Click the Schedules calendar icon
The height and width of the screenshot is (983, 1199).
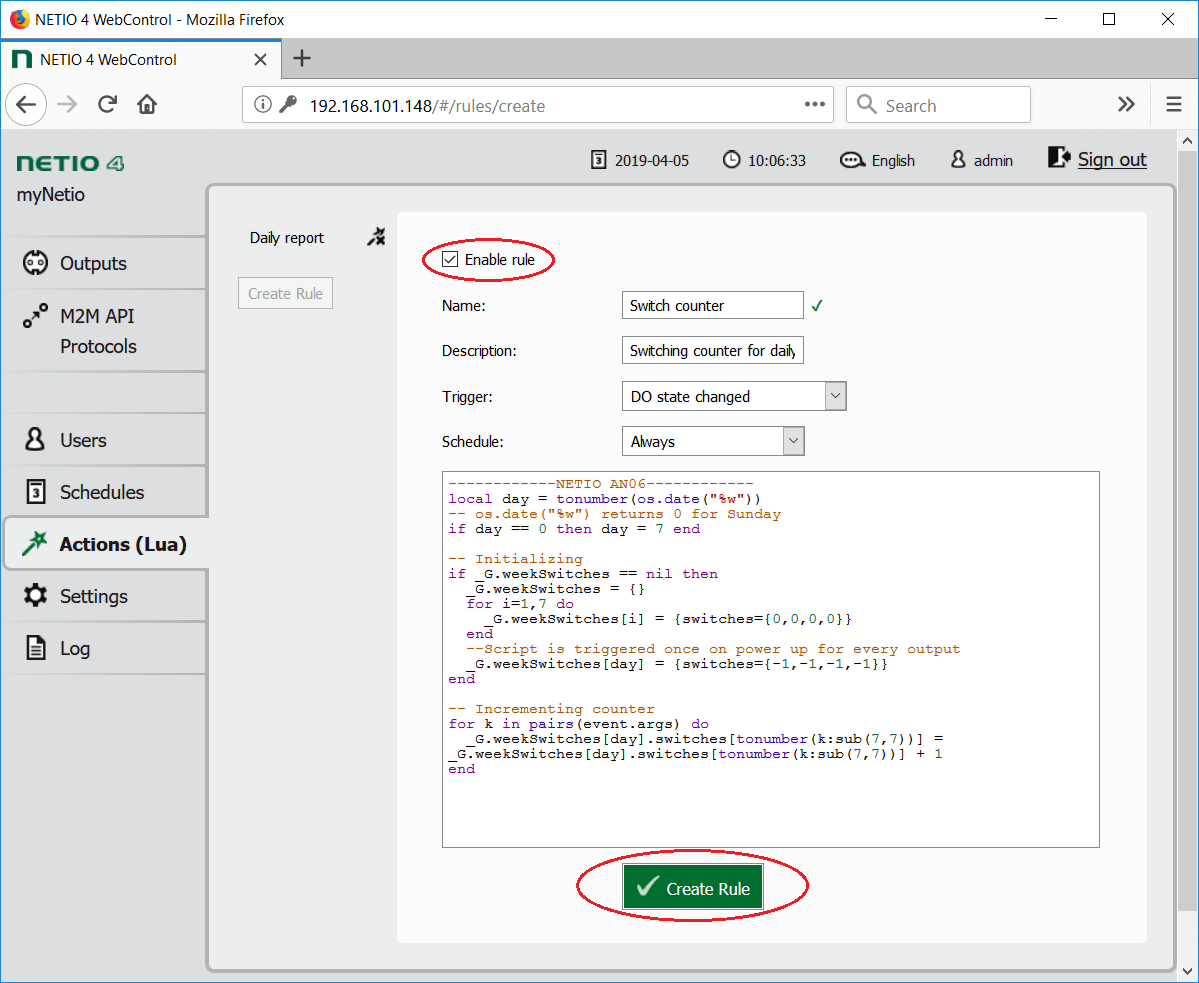35,492
